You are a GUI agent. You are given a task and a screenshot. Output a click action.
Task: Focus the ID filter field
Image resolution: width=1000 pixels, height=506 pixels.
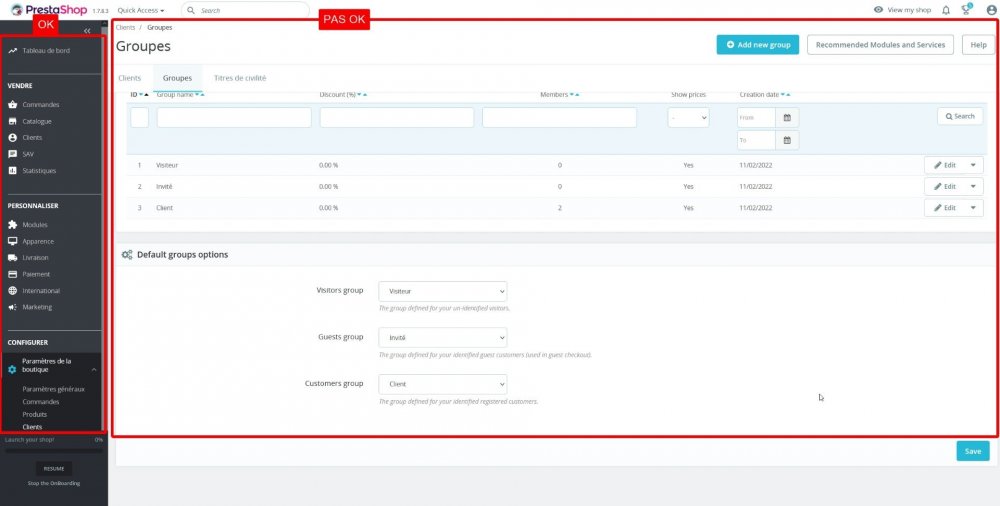140,117
